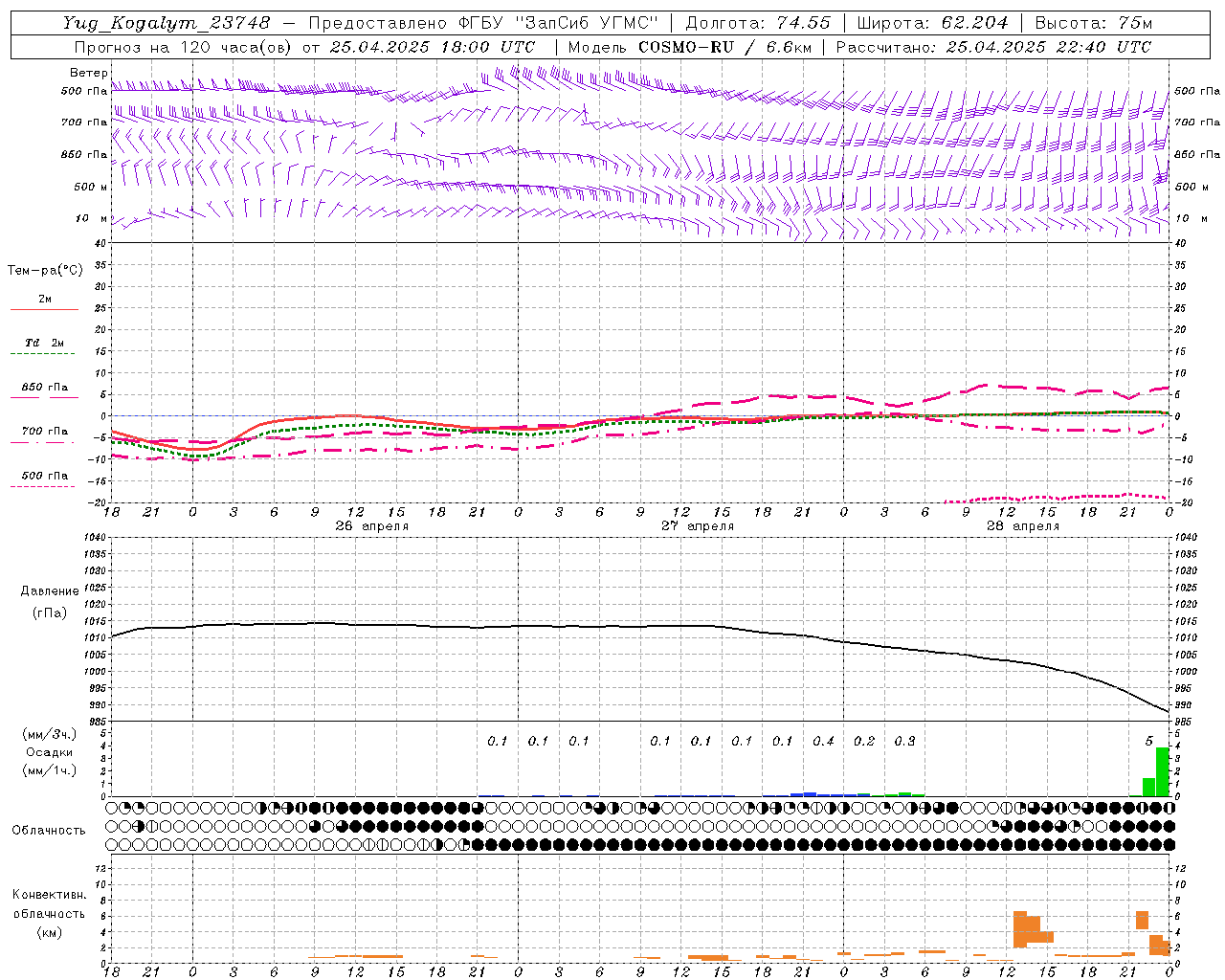The width and height of the screenshot is (1225, 980).
Task: Select the provider text ФГБУ "ЗапСиб УГМС"
Action: [x=559, y=23]
